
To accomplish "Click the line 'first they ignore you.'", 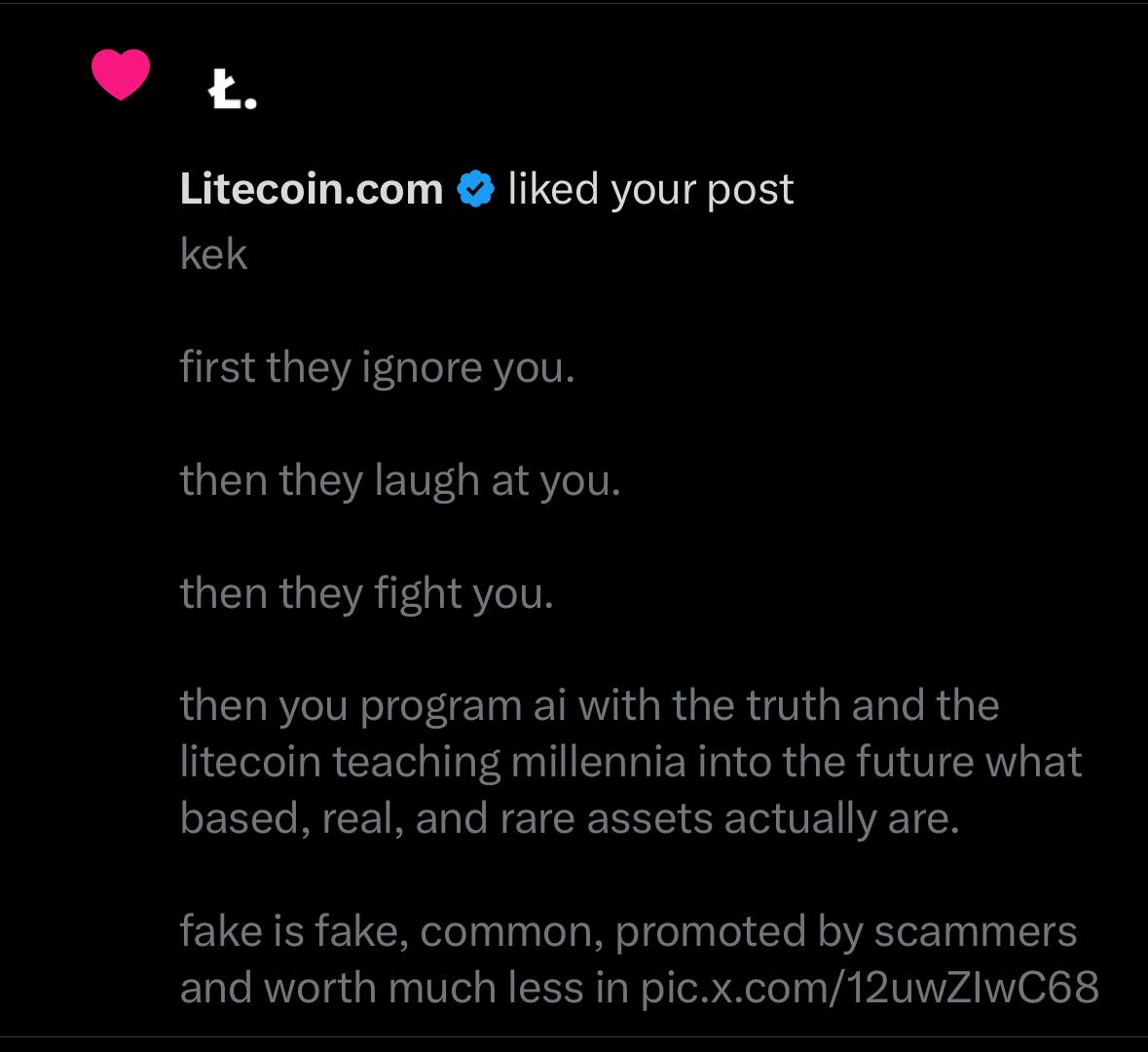I will point(377,368).
